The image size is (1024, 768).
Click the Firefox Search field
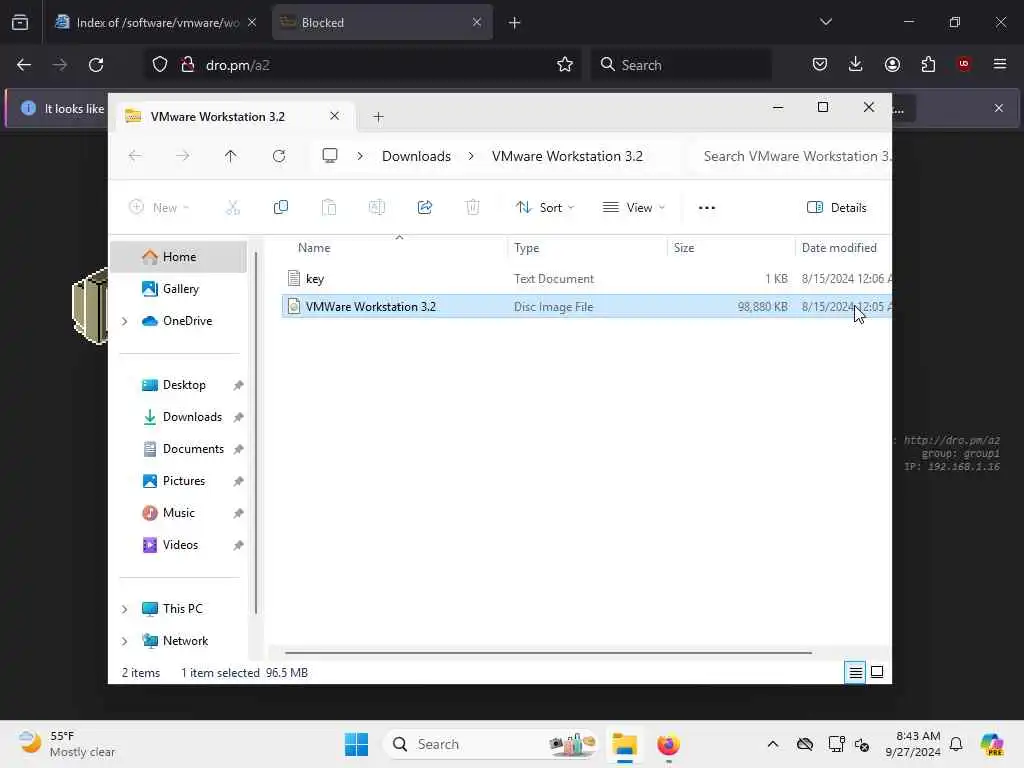[x=681, y=65]
